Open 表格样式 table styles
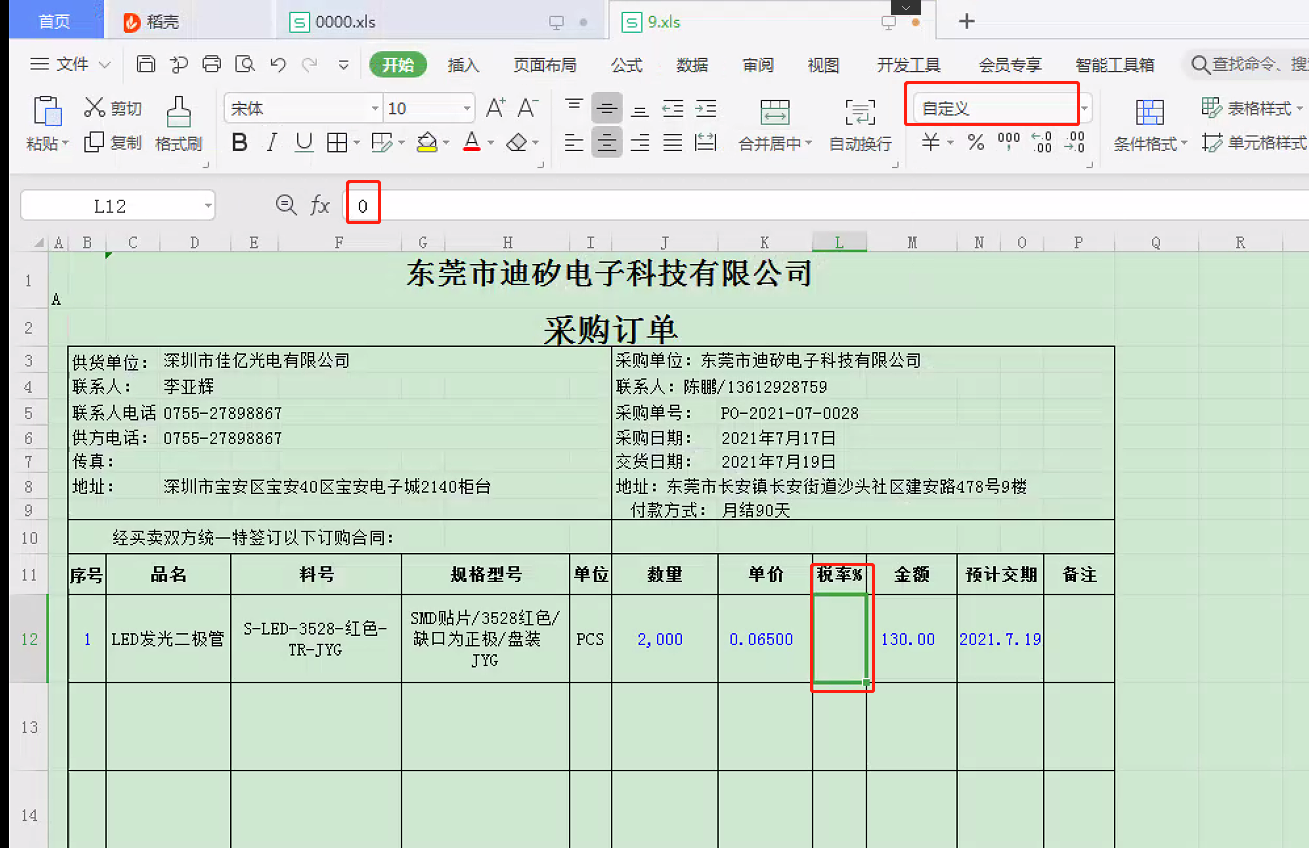This screenshot has height=848, width=1309. click(x=1252, y=108)
